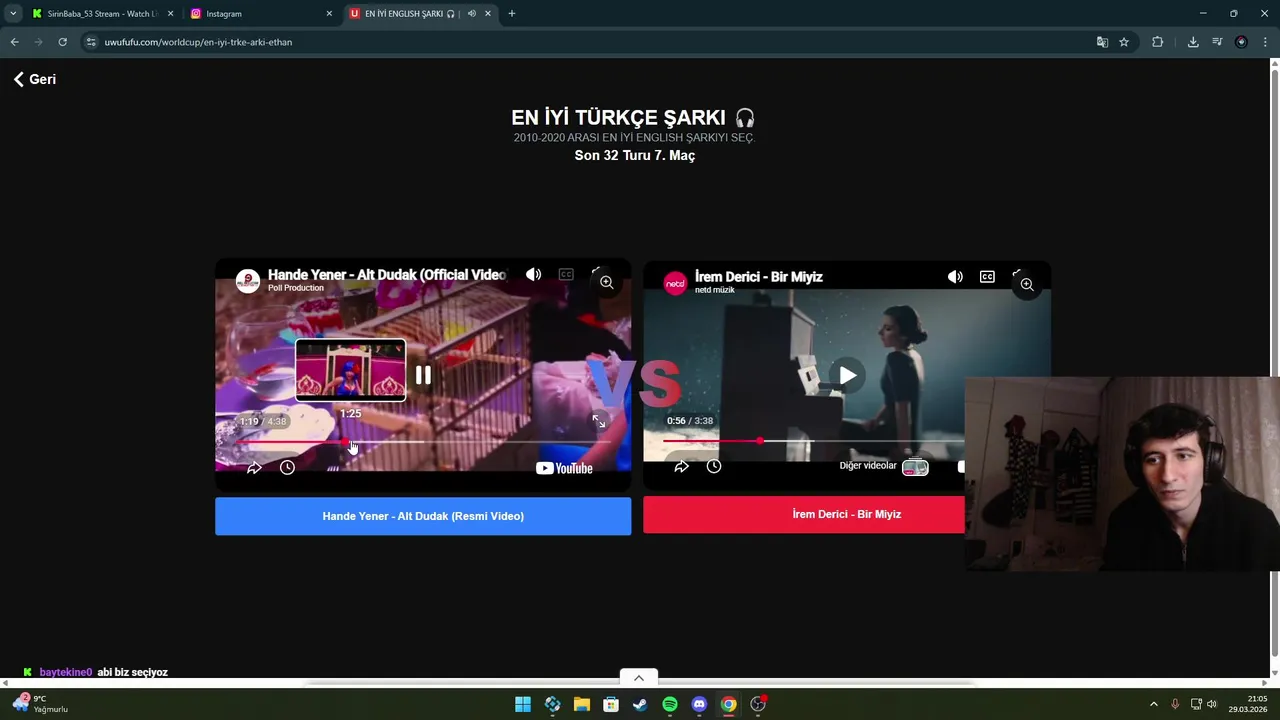
Task: Expand the tab search dropdown
Action: (13, 14)
